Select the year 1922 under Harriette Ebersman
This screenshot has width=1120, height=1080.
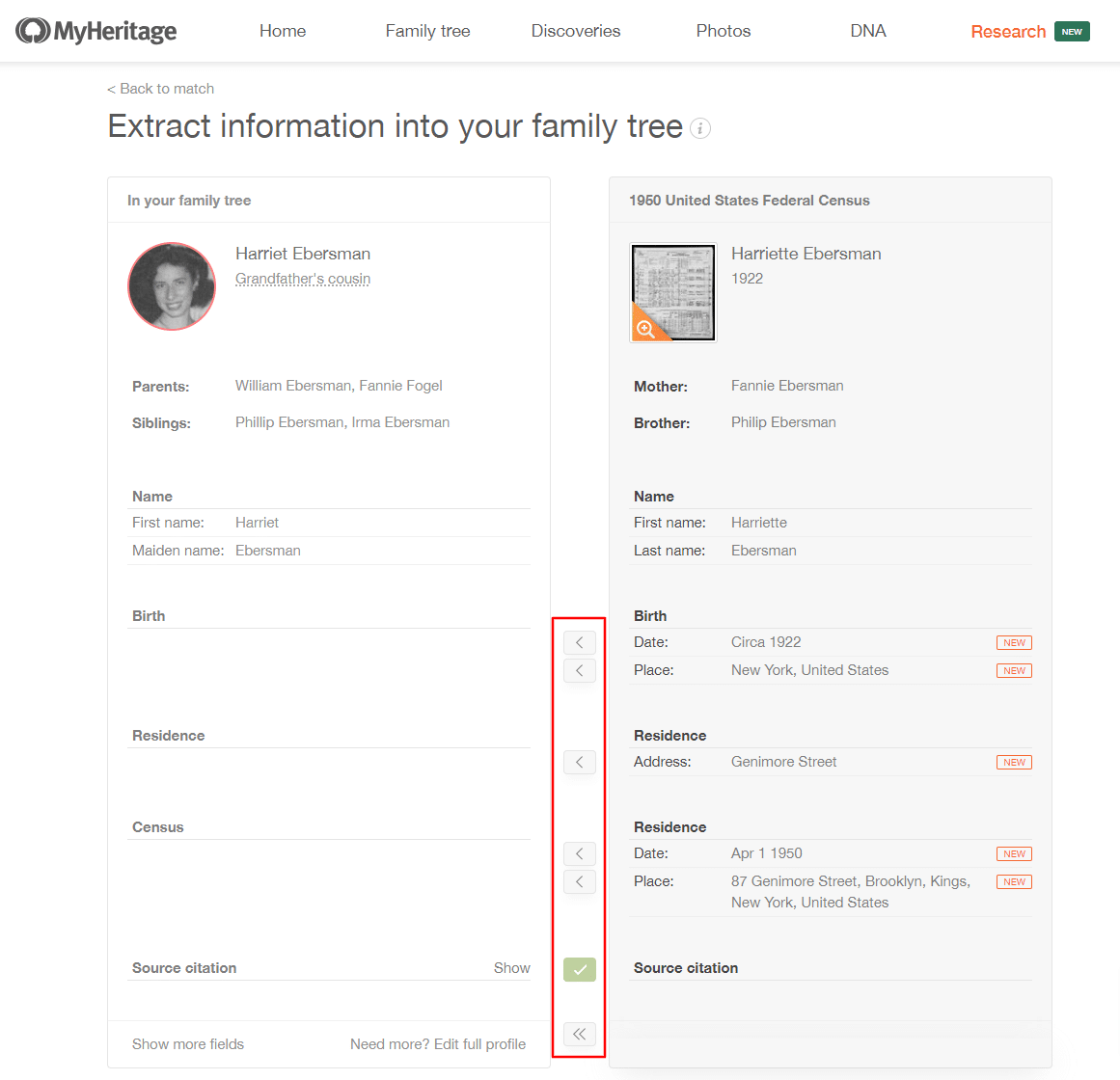pos(747,279)
